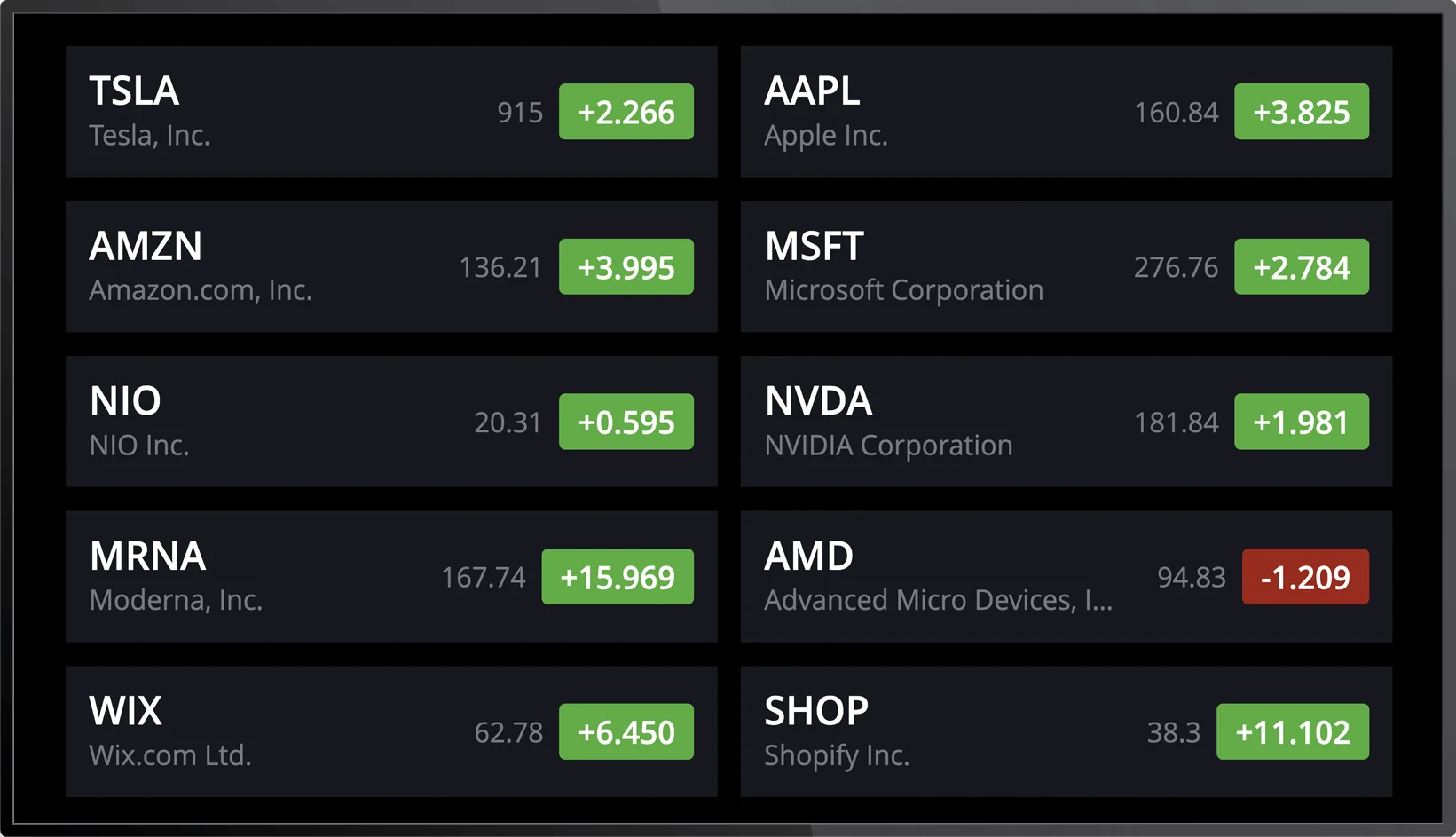This screenshot has height=837, width=1456.
Task: Select the truncated Advanced Micro Devices name
Action: (938, 601)
